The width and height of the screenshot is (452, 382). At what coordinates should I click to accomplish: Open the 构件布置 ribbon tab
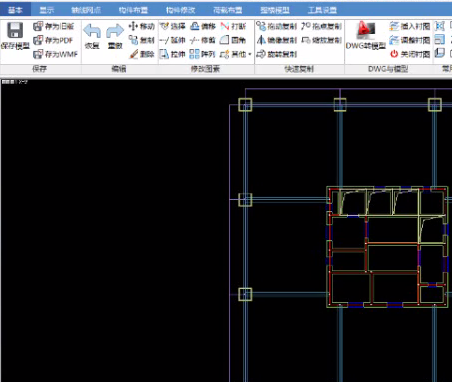[133, 10]
